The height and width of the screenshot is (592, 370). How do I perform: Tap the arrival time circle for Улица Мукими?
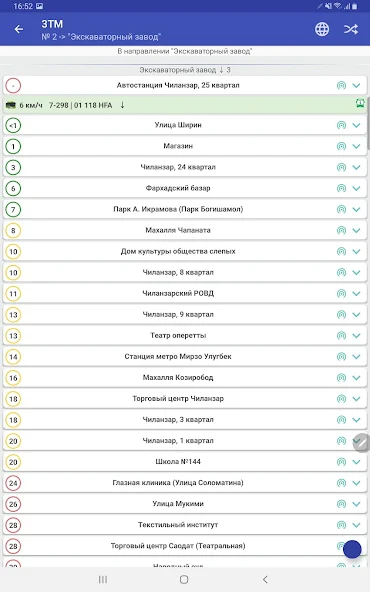click(13, 504)
